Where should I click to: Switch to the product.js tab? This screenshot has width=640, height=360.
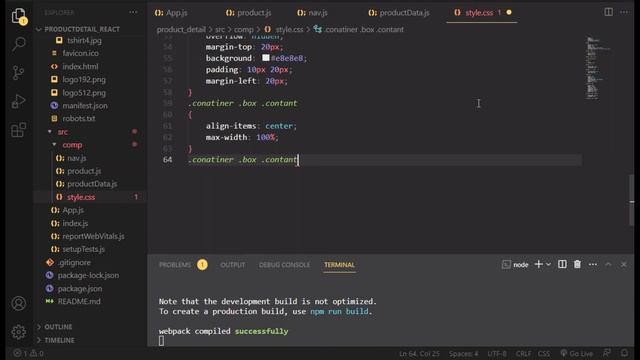point(249,13)
